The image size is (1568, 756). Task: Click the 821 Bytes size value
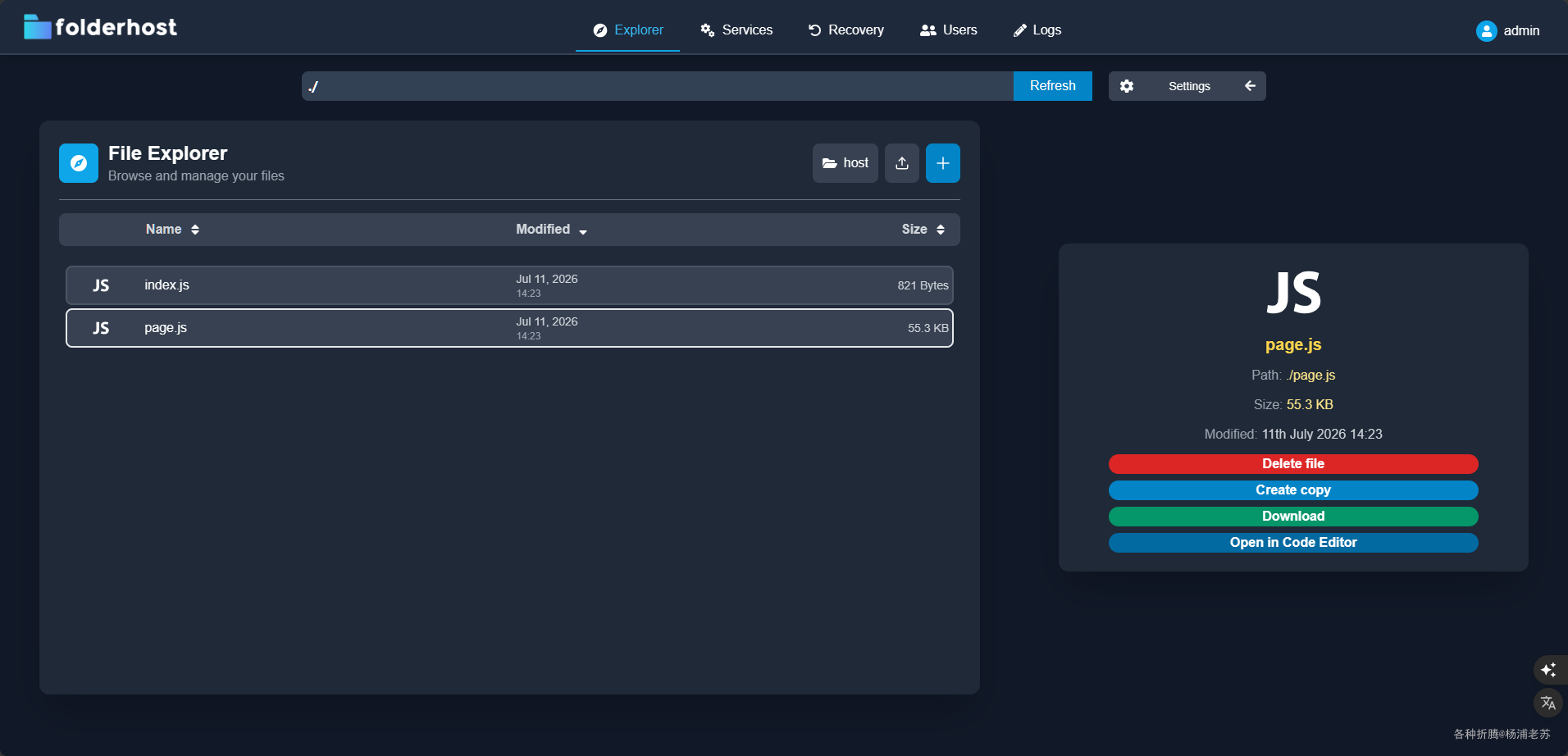tap(923, 285)
